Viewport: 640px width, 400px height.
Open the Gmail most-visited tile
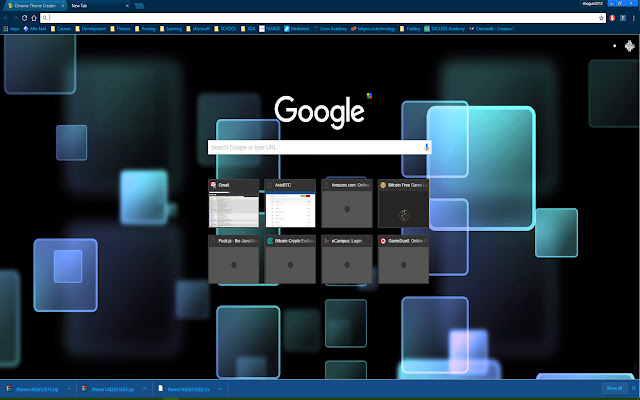tap(234, 203)
